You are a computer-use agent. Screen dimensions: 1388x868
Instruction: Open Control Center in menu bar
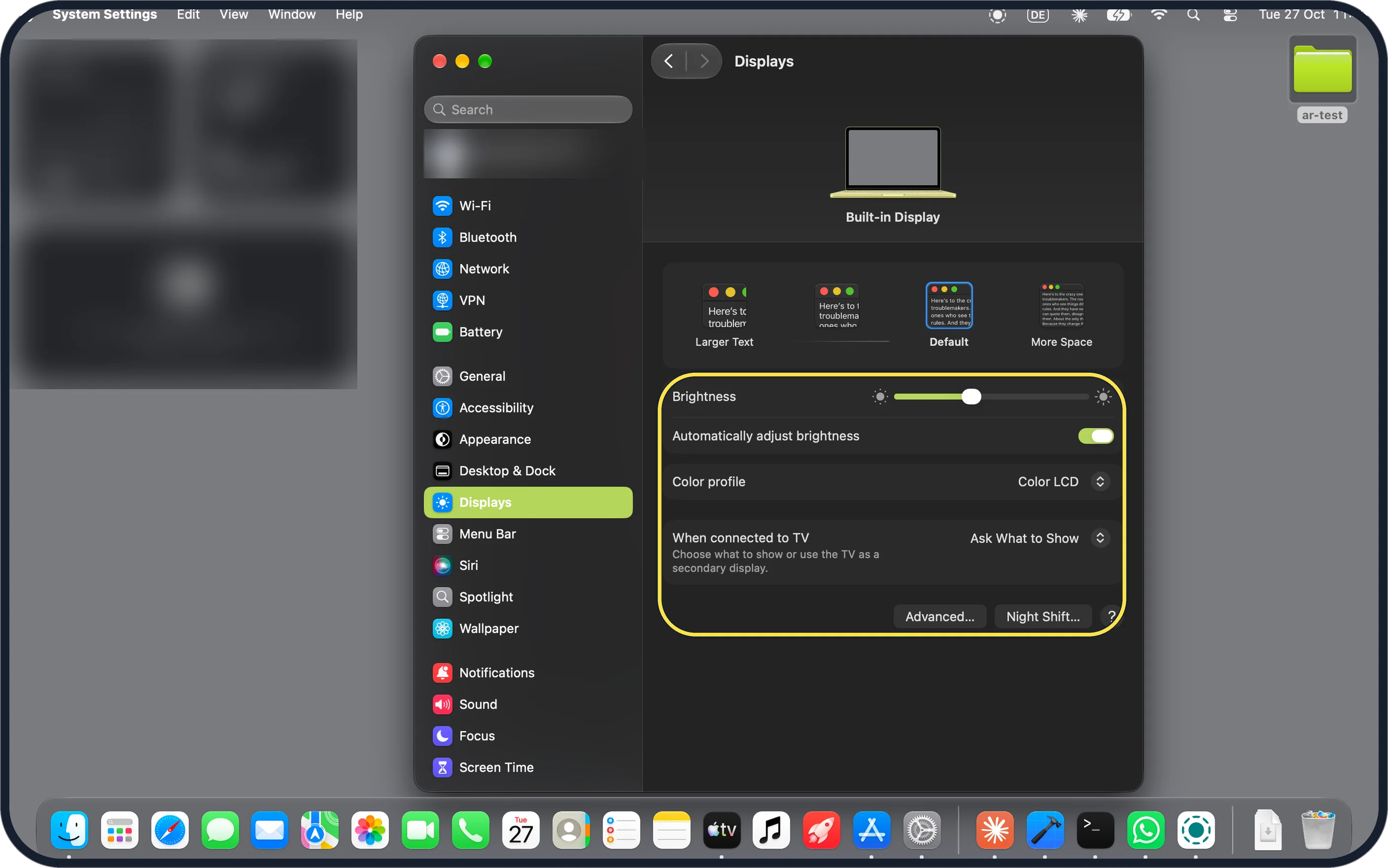(x=1229, y=14)
